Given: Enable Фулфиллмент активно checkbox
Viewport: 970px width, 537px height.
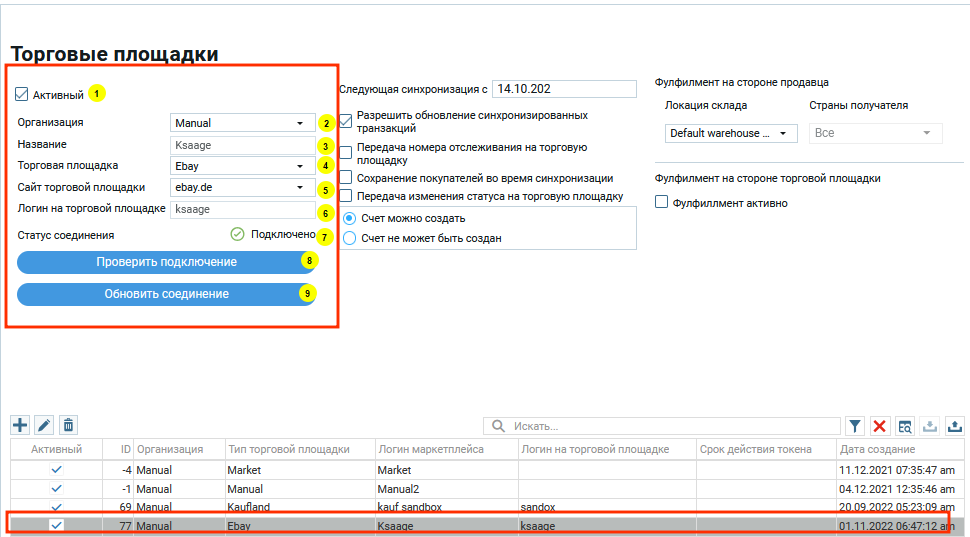Looking at the screenshot, I should click(661, 203).
